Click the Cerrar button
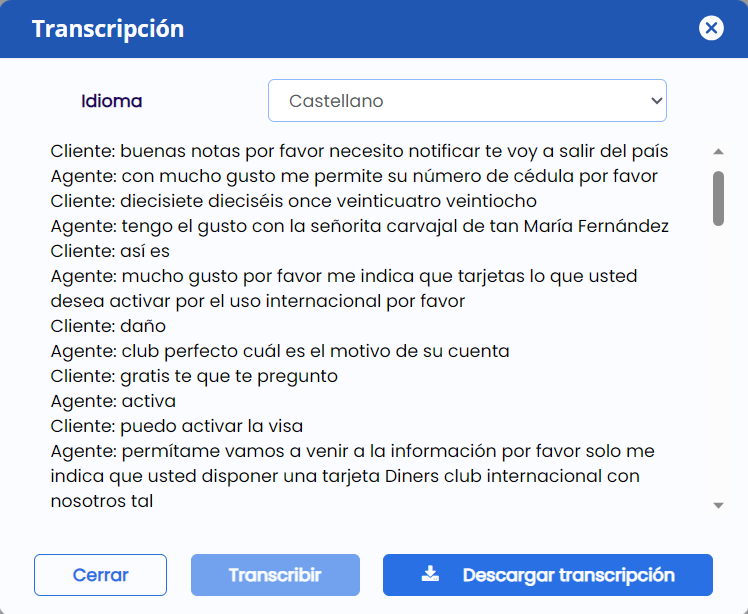The image size is (748, 614). 100,575
